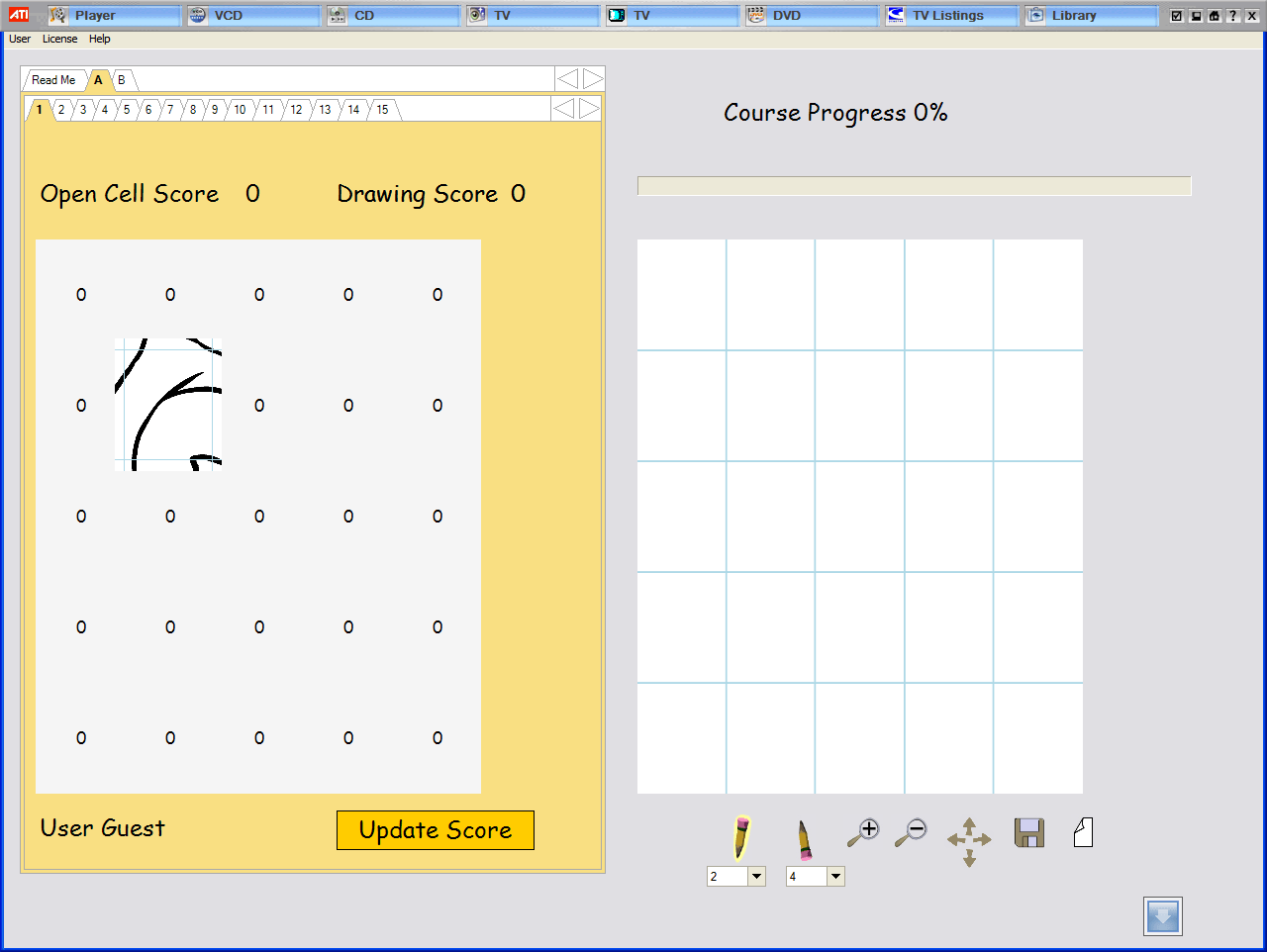Select lesson tab 15
This screenshot has height=952, width=1267.
pyautogui.click(x=383, y=110)
